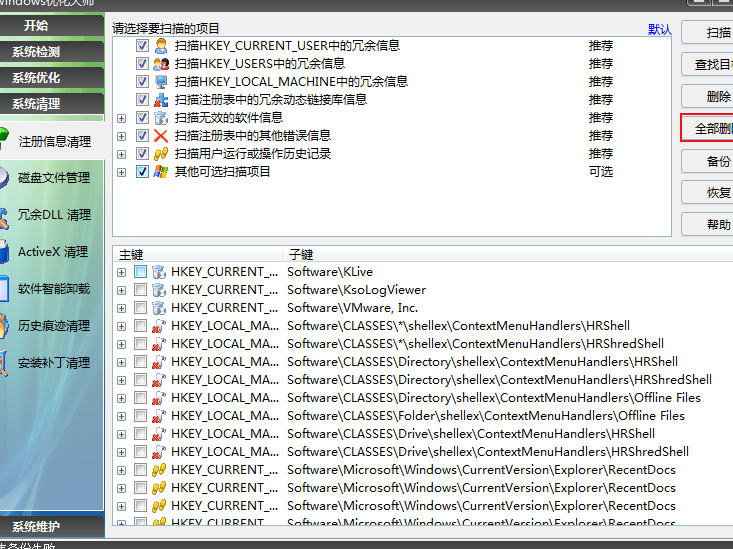Click the 默认 link
Viewport: 733px width, 549px height.
click(660, 30)
